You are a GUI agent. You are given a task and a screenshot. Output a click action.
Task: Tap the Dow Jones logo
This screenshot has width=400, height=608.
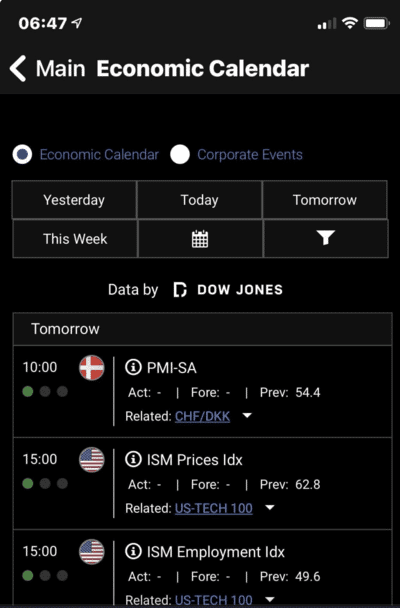coord(228,290)
